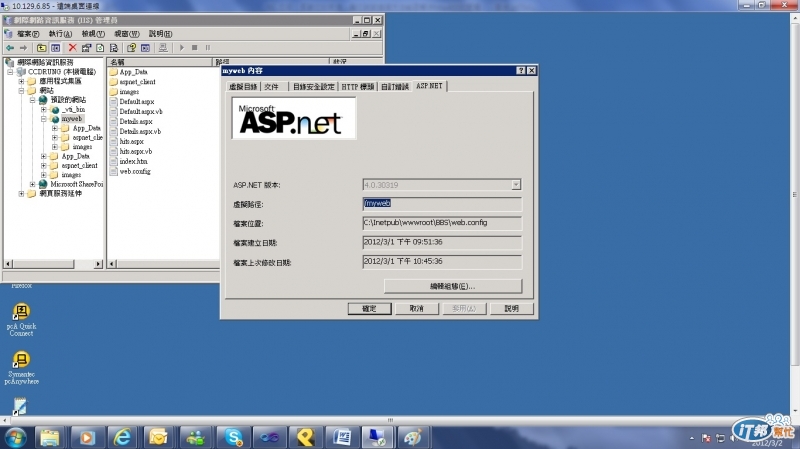Open Properties via the toolbar icon
The width and height of the screenshot is (800, 449).
(86, 48)
